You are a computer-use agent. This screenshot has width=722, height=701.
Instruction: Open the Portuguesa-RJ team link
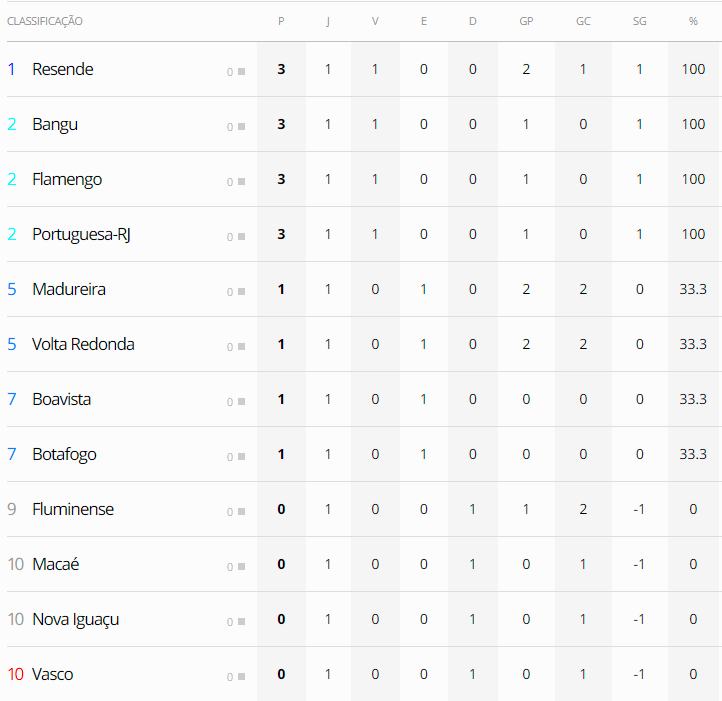(x=81, y=234)
